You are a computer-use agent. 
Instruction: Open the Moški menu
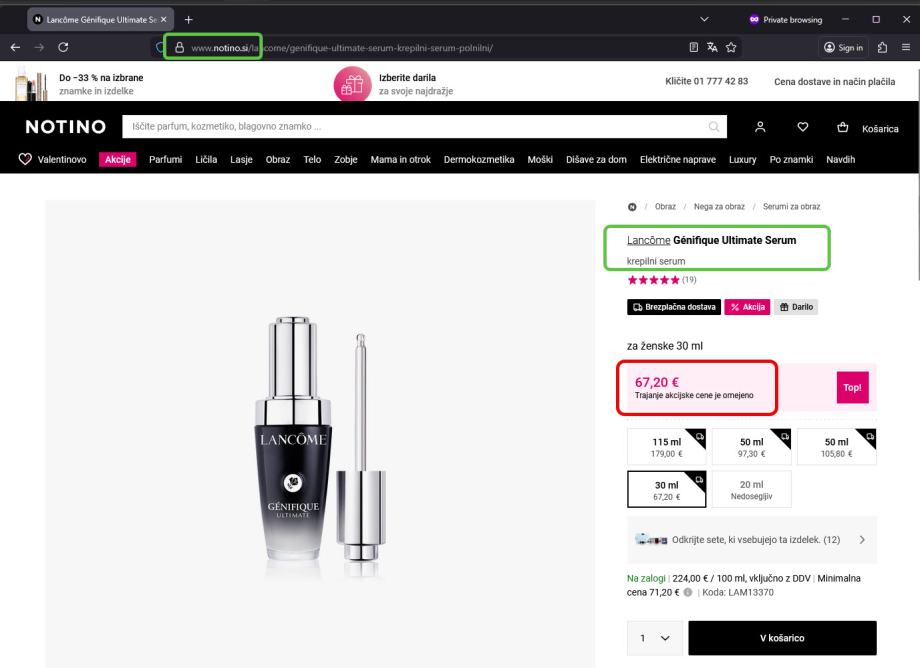point(540,160)
